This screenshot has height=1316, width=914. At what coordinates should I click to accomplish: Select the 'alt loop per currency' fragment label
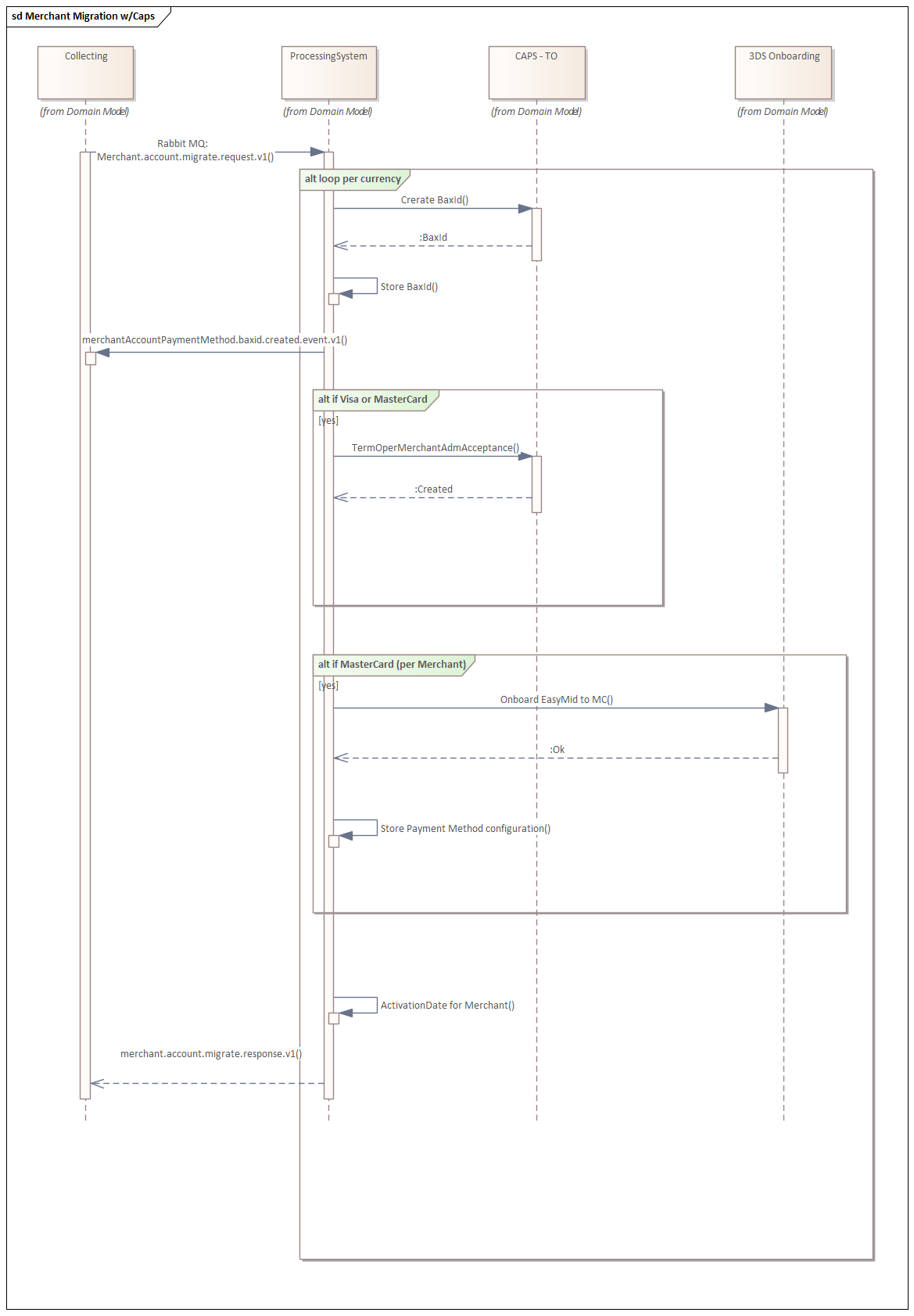tap(353, 179)
